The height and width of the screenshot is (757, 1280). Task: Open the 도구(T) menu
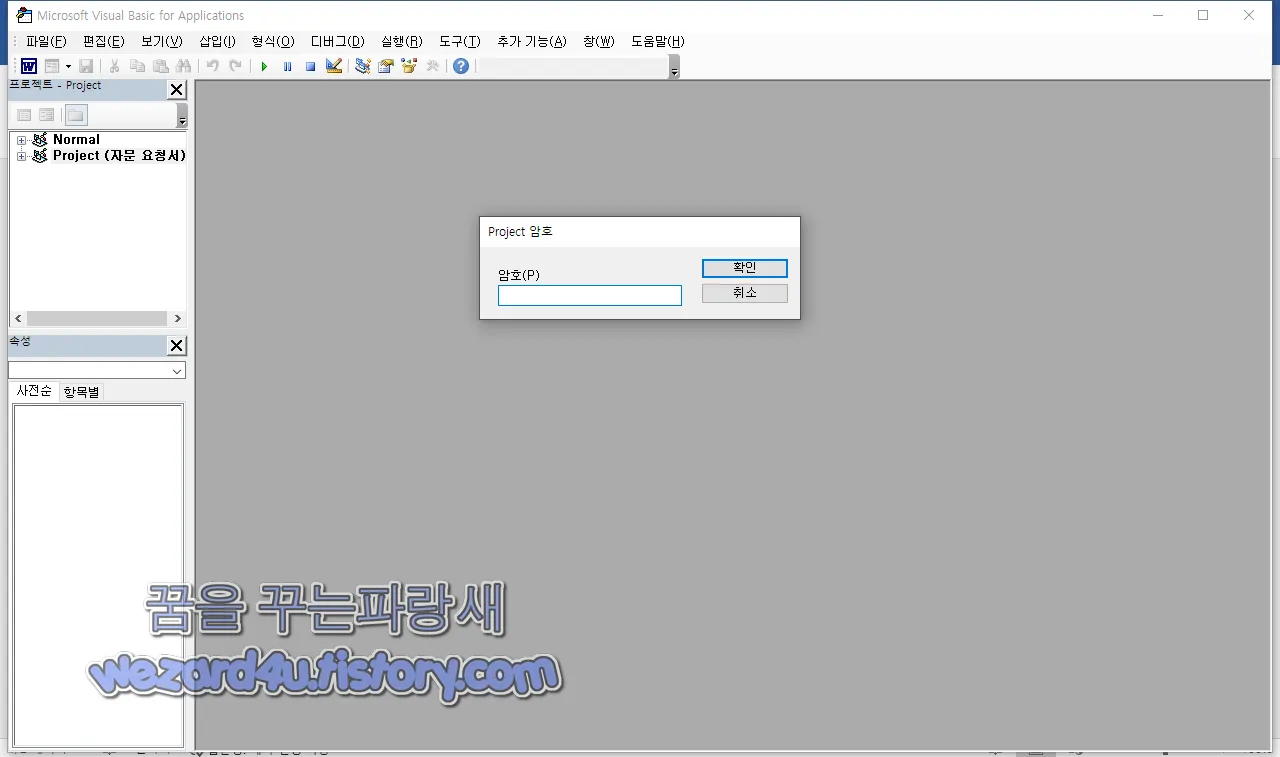(460, 41)
